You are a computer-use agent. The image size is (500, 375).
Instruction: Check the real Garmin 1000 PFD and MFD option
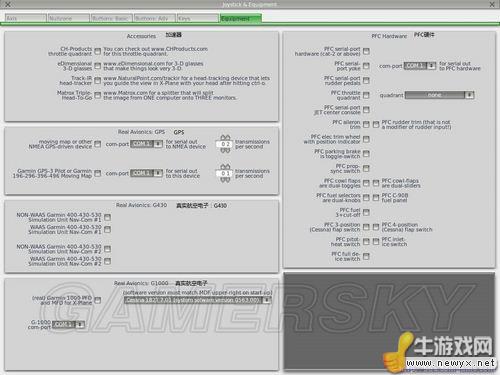(x=97, y=300)
